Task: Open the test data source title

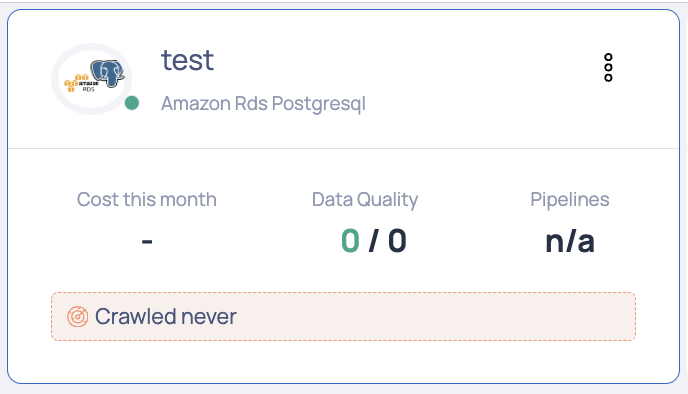Action: click(x=187, y=60)
